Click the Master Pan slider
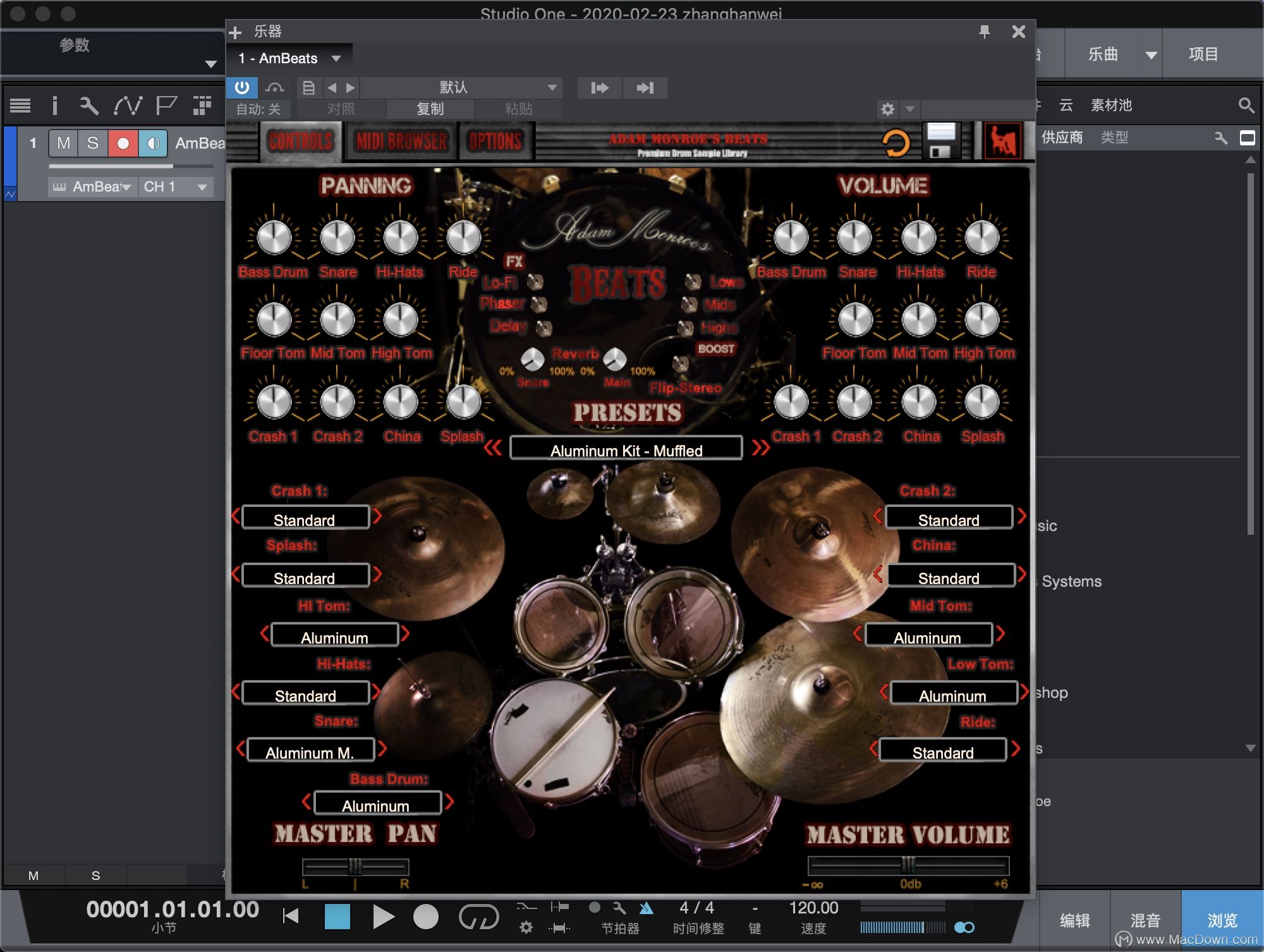 click(356, 866)
